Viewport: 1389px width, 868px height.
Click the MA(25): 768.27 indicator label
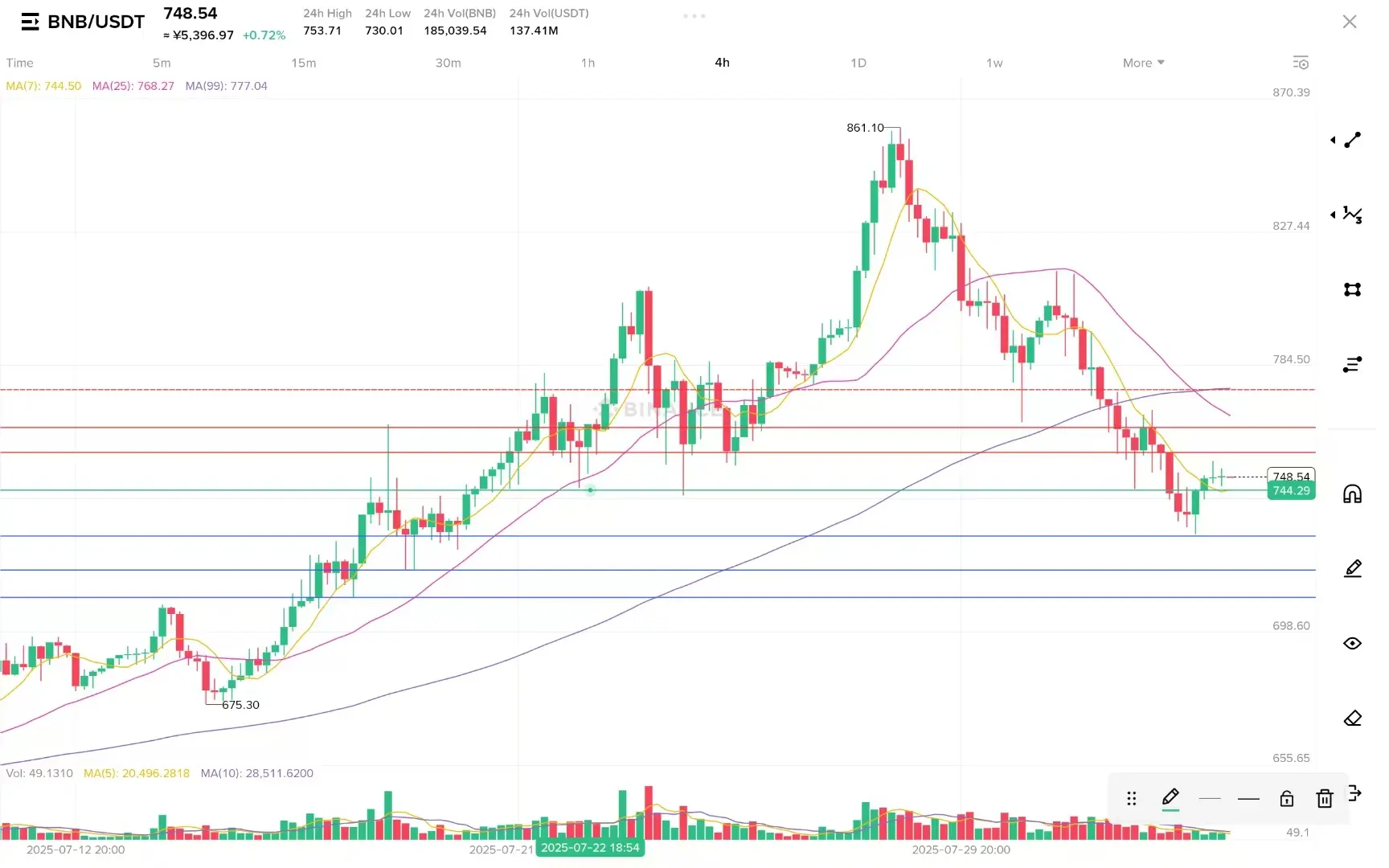tap(133, 86)
